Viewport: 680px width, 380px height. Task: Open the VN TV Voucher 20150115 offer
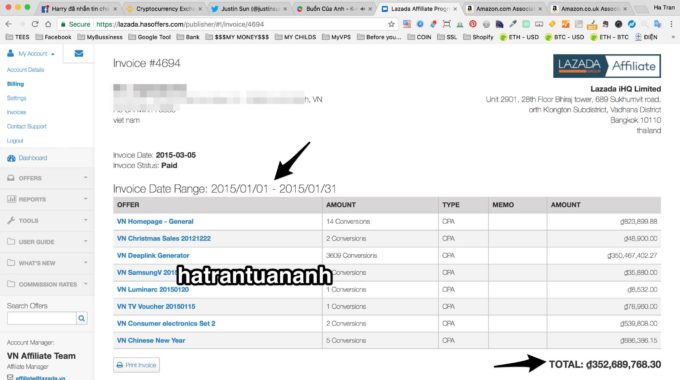coord(156,307)
